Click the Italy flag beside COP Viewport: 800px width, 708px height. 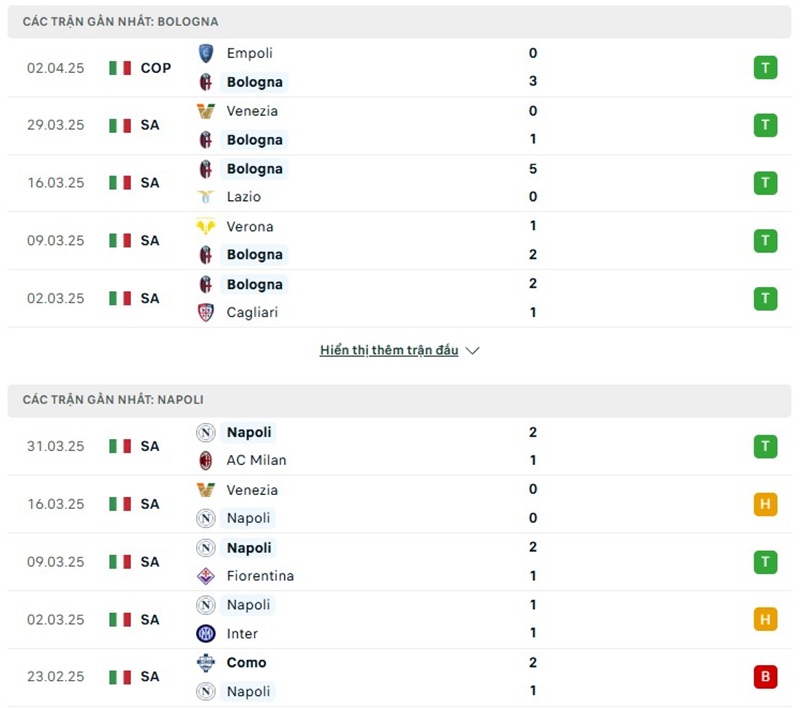(120, 68)
